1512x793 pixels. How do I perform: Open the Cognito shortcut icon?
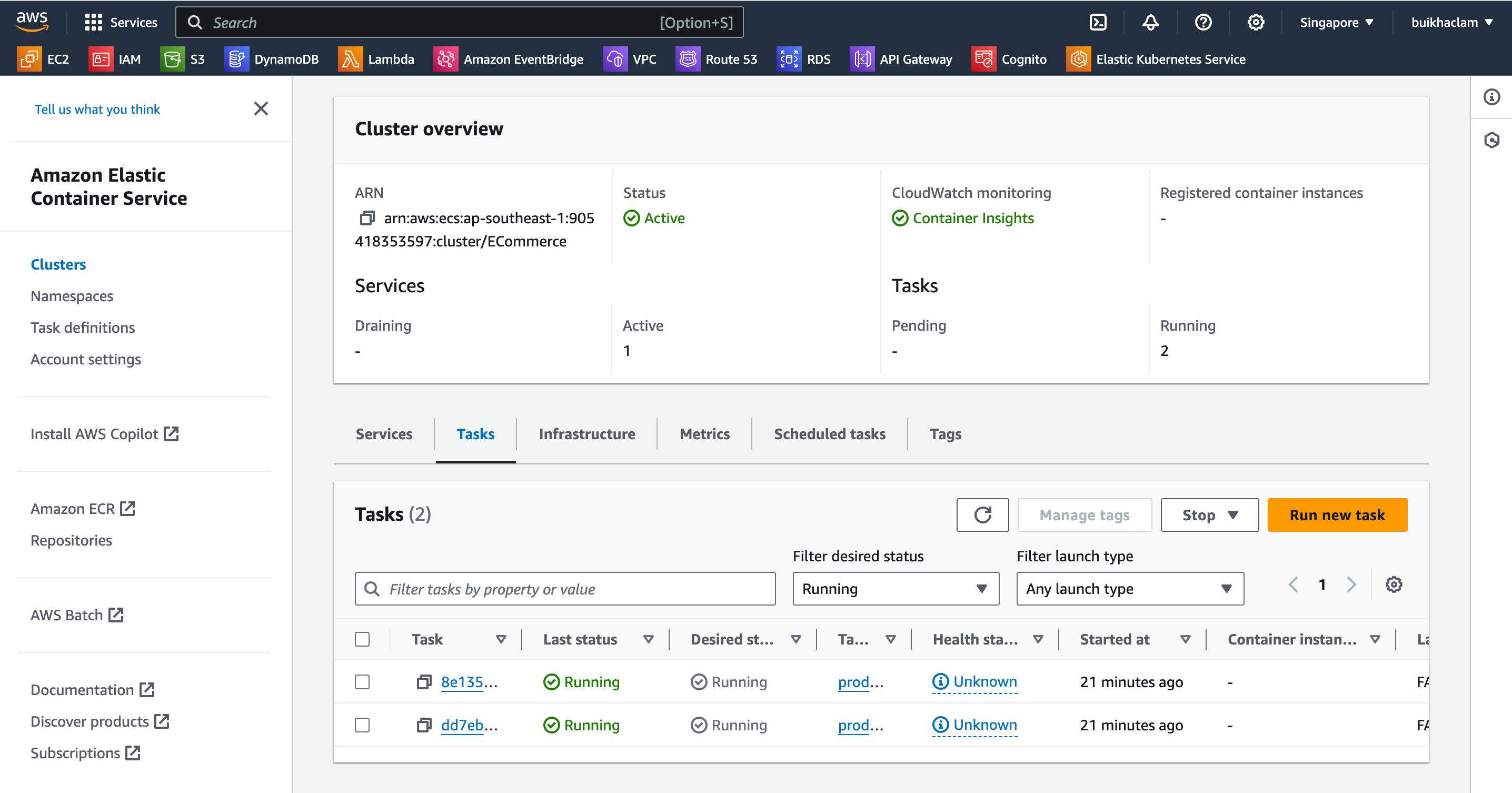[x=984, y=58]
